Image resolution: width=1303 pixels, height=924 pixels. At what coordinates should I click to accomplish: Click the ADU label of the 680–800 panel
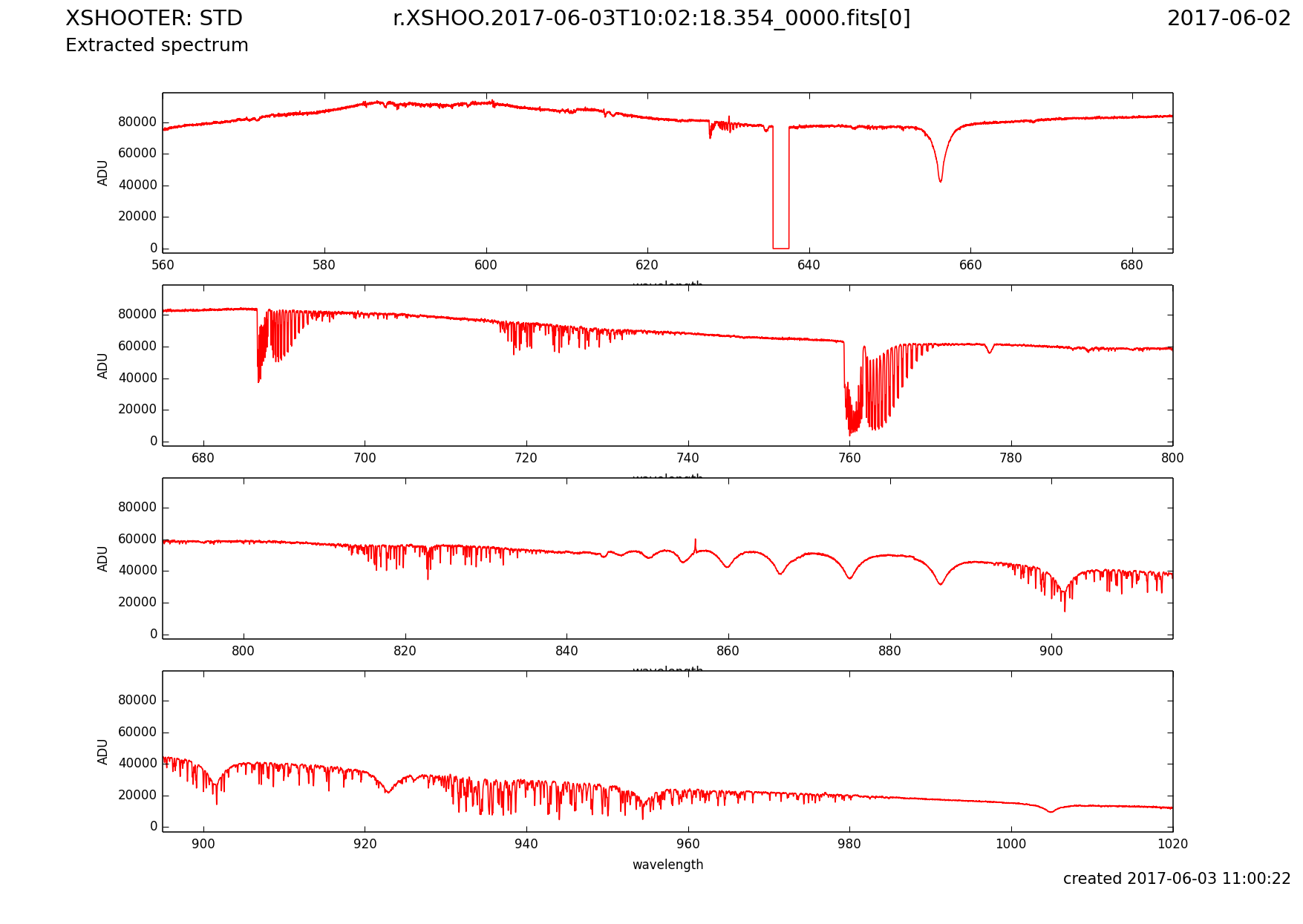tap(103, 366)
